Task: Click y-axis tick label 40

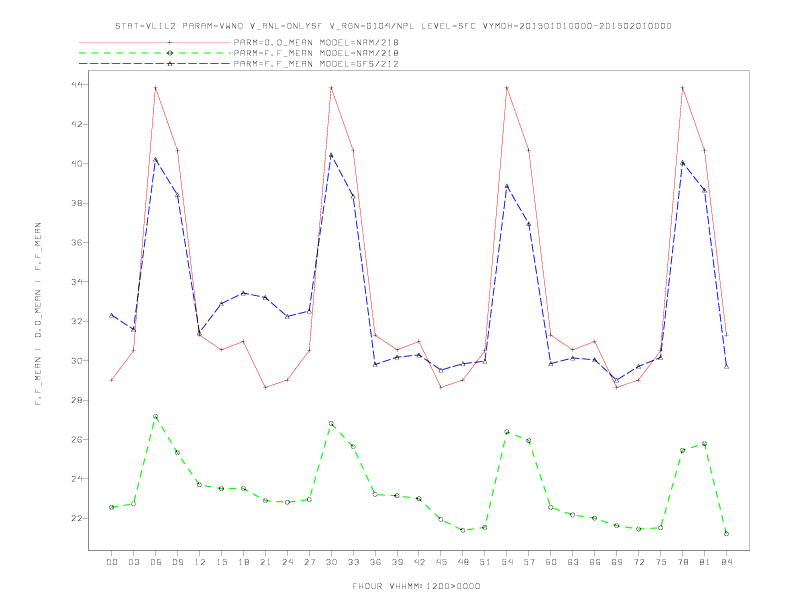Action: pos(76,164)
